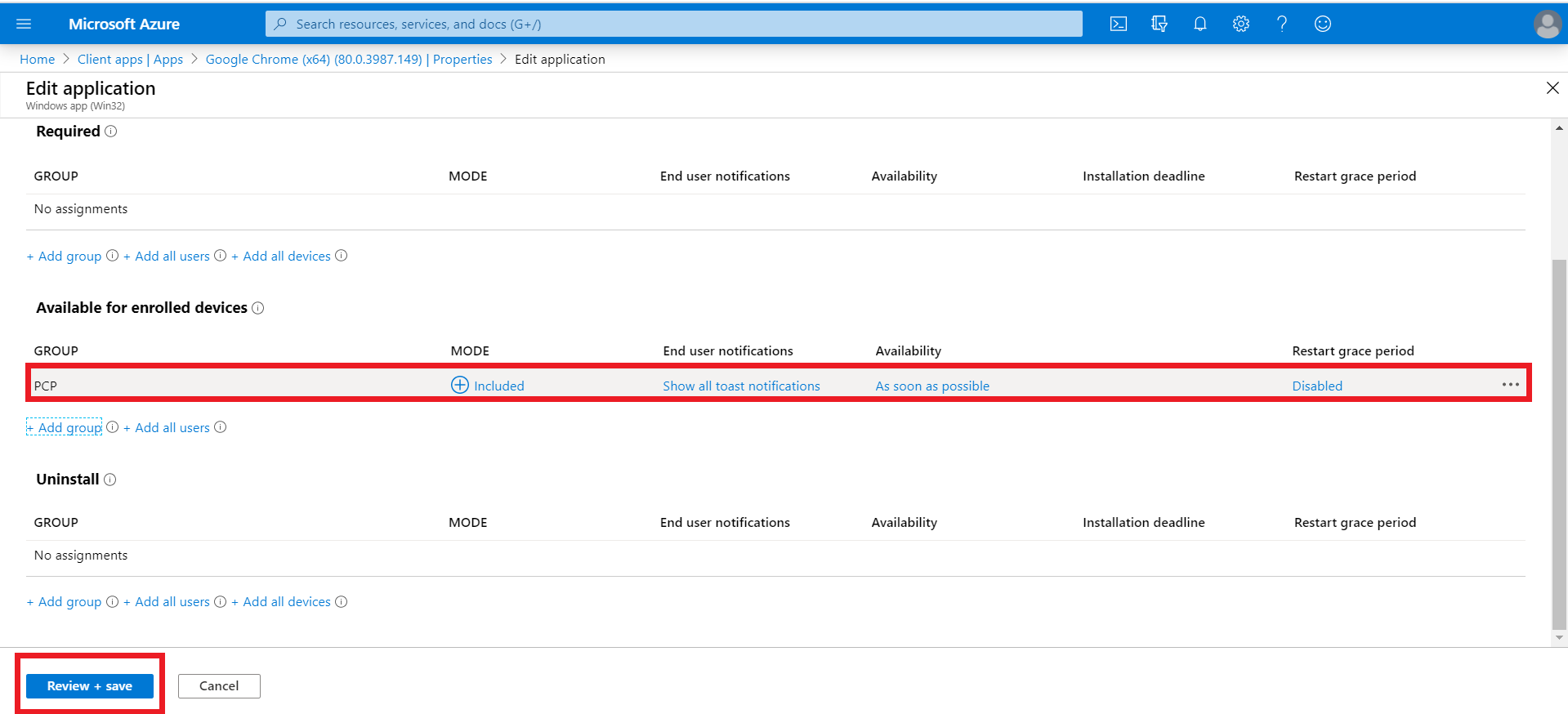
Task: Click info icon after Add group under Uninstall
Action: click(x=113, y=602)
